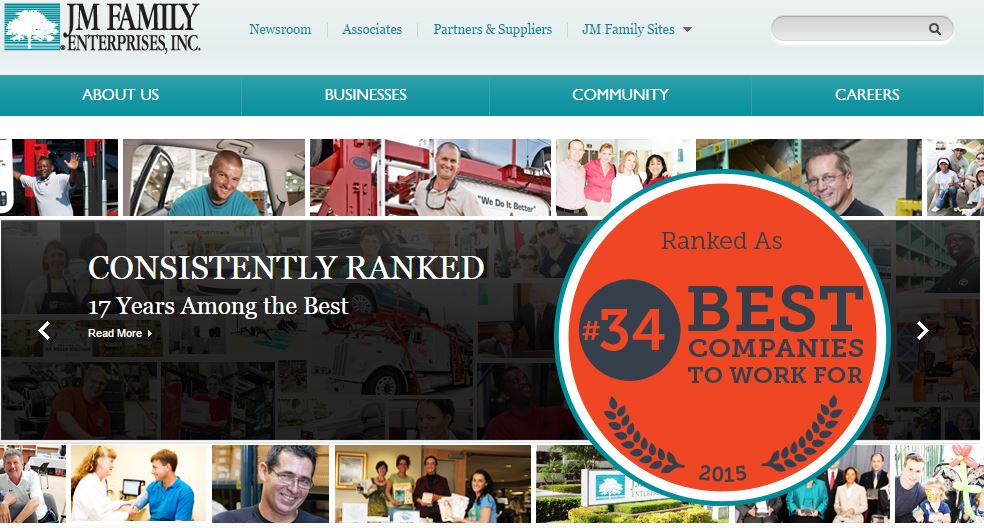This screenshot has height=528, width=984.
Task: Click the magnifying glass search icon
Action: pos(934,29)
